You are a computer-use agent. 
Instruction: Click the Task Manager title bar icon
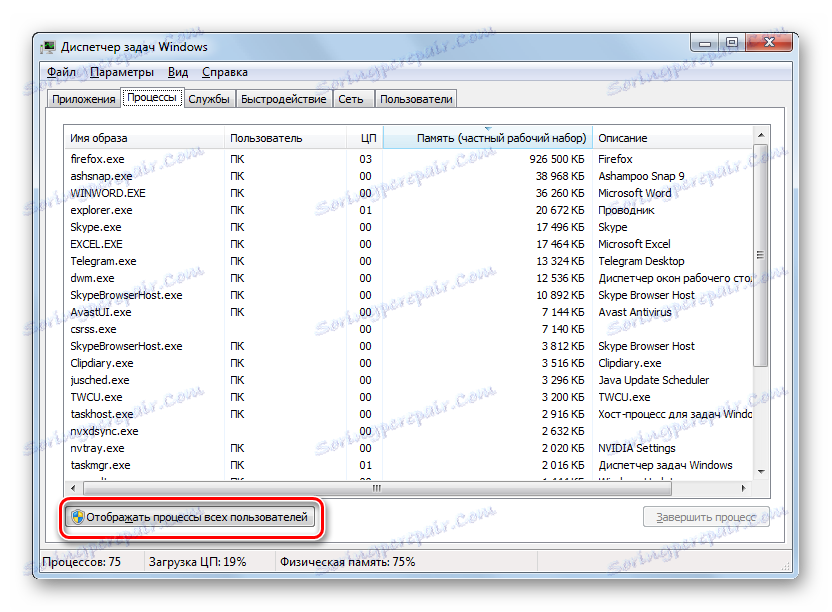(x=48, y=47)
